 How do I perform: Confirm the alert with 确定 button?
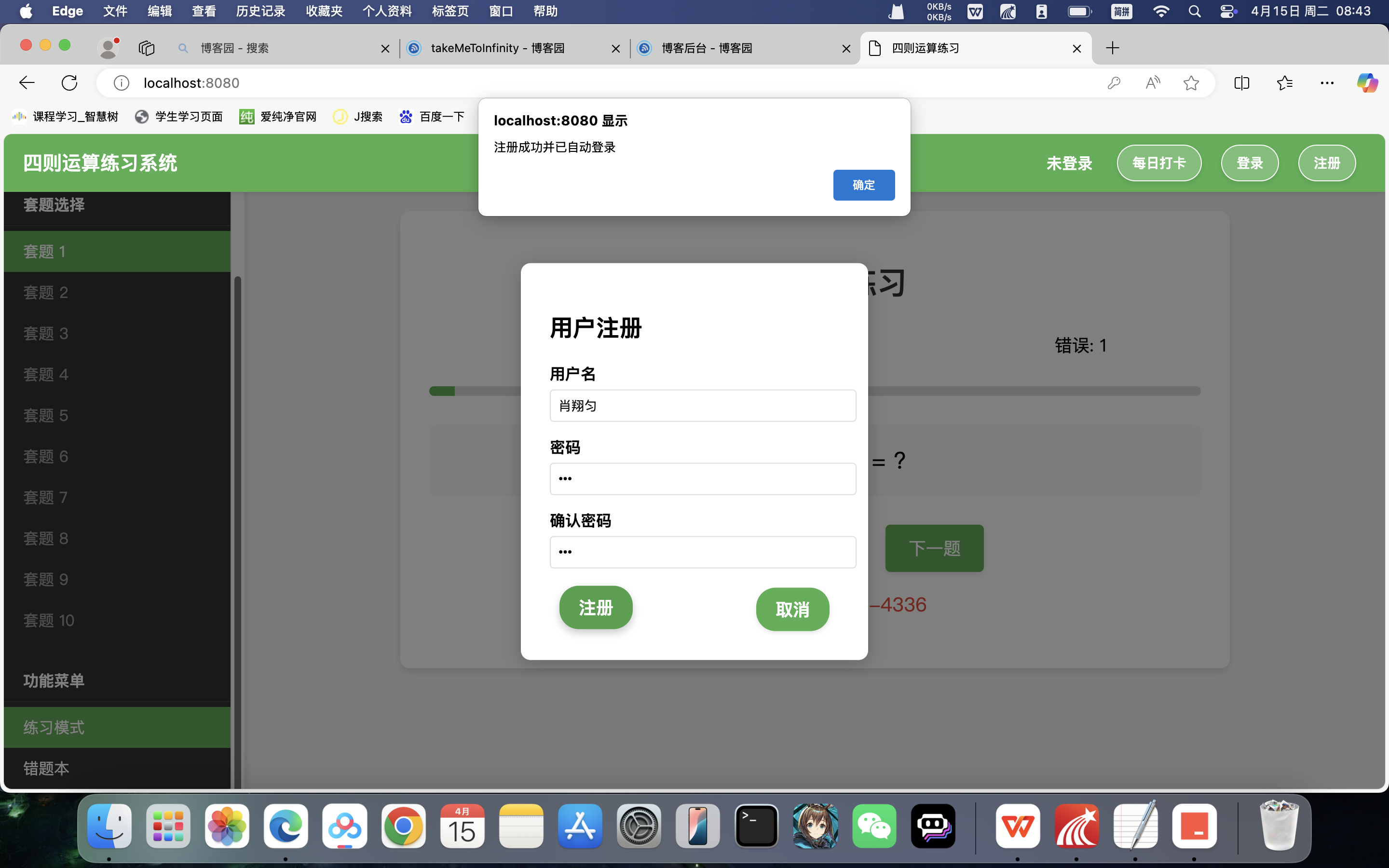pos(863,185)
